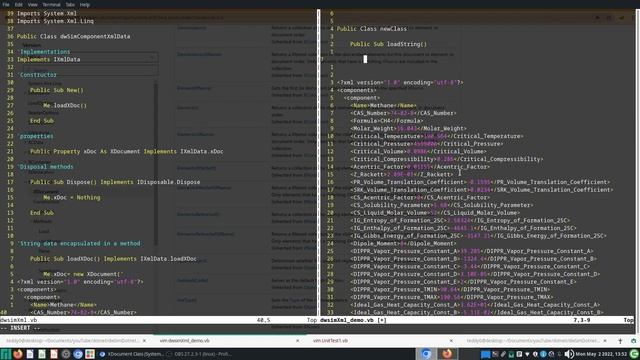Viewport: 640px width, 360px height.
Task: Click the dwsimXml.vb status line
Action: coord(159,320)
